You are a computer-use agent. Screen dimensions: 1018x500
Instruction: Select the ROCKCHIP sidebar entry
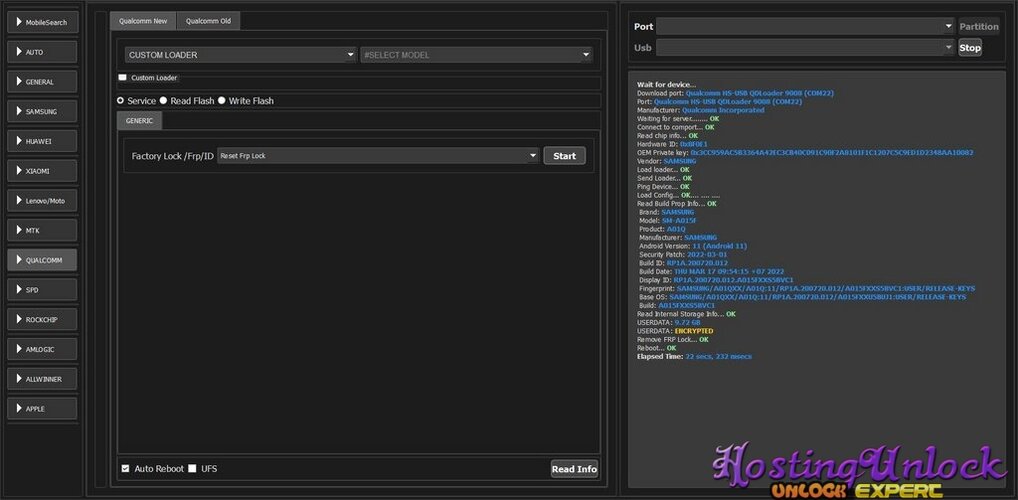42,319
